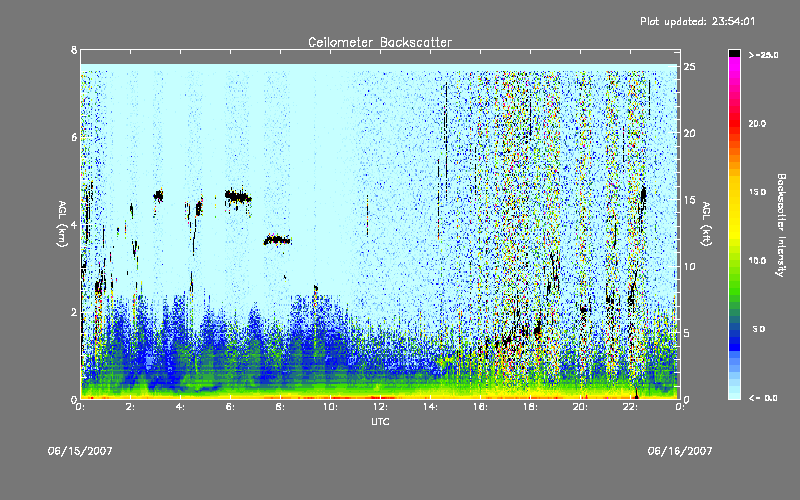Click the right kft axis tick label 5
This screenshot has height=500, width=800.
point(687,333)
